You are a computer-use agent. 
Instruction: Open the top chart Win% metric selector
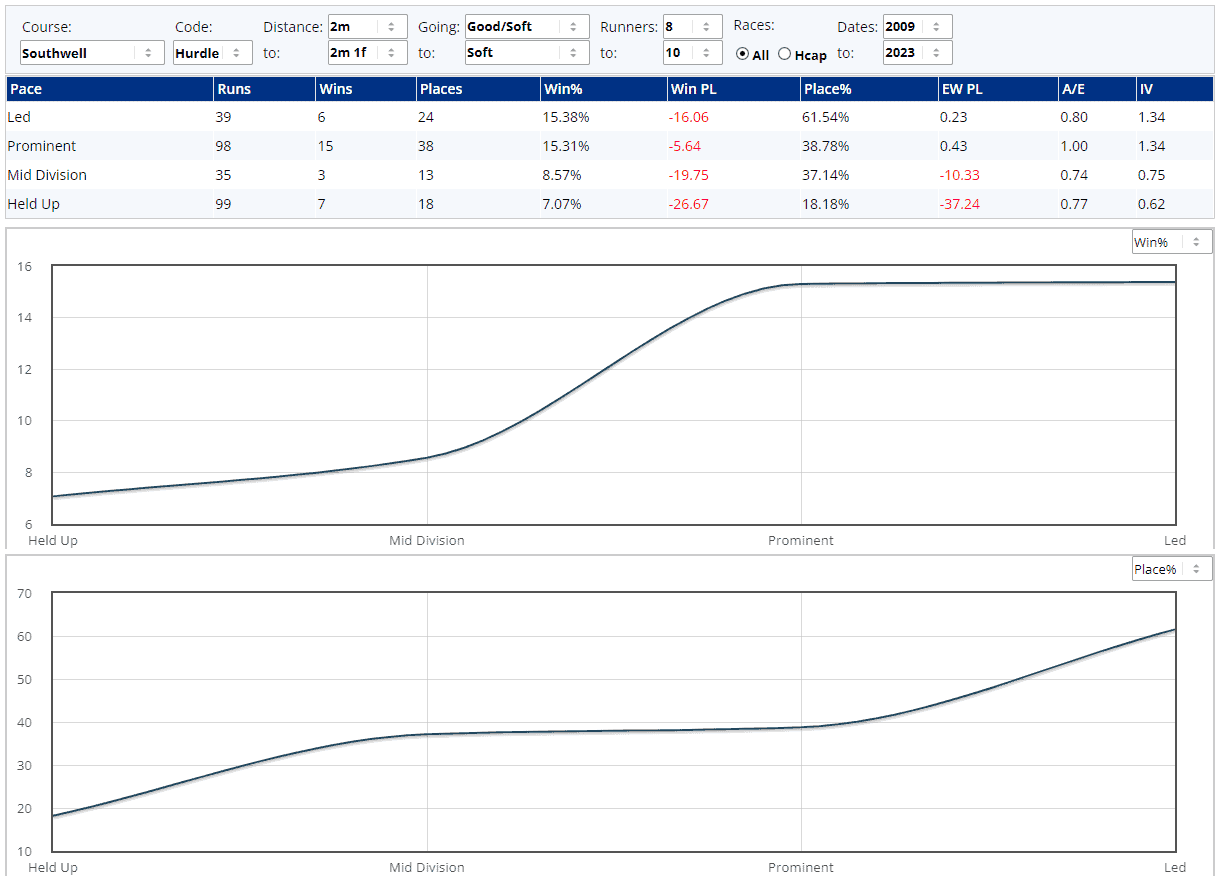(x=1171, y=242)
